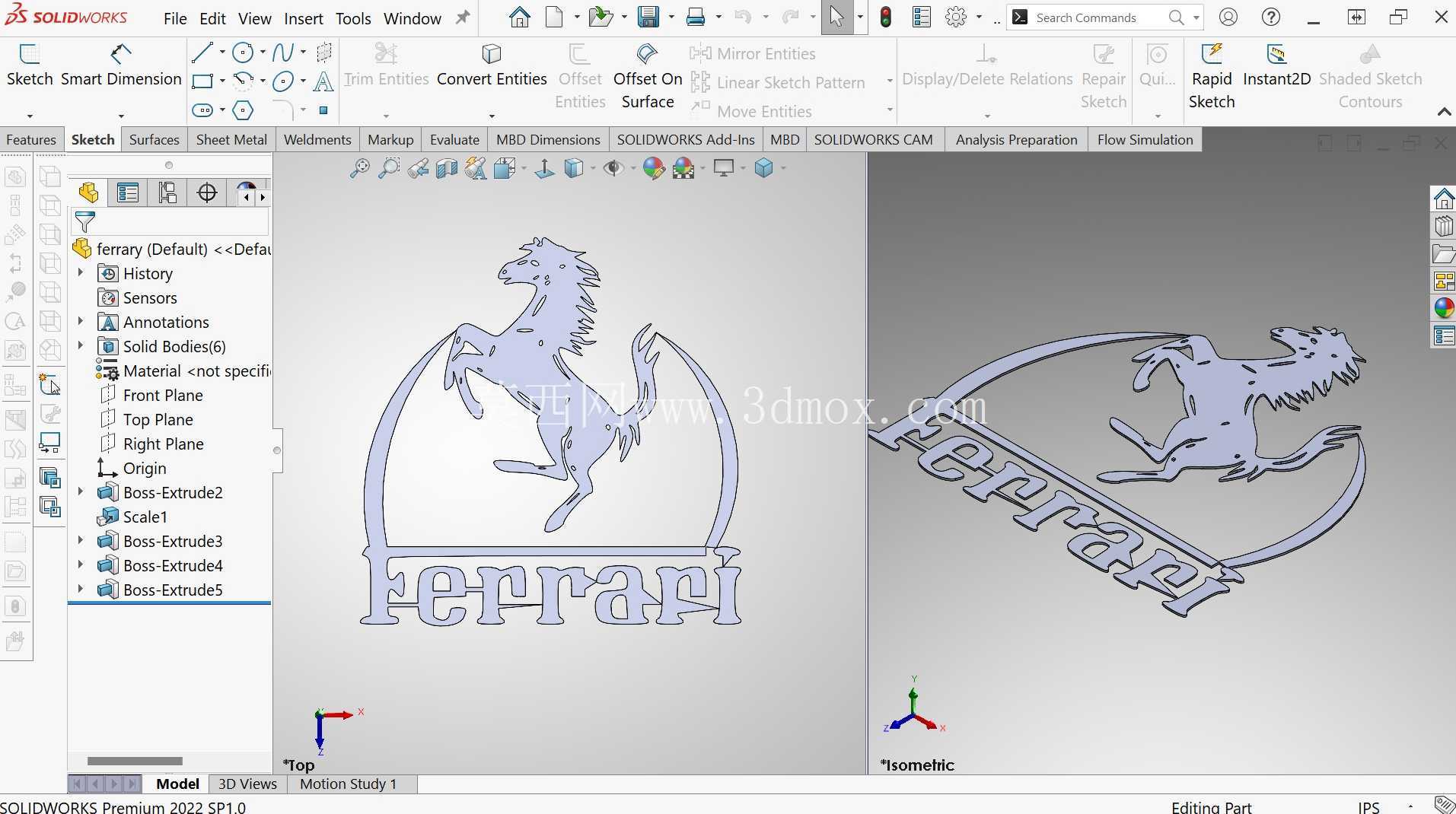Viewport: 1456px width, 814px height.
Task: Open the File menu
Action: tap(175, 18)
